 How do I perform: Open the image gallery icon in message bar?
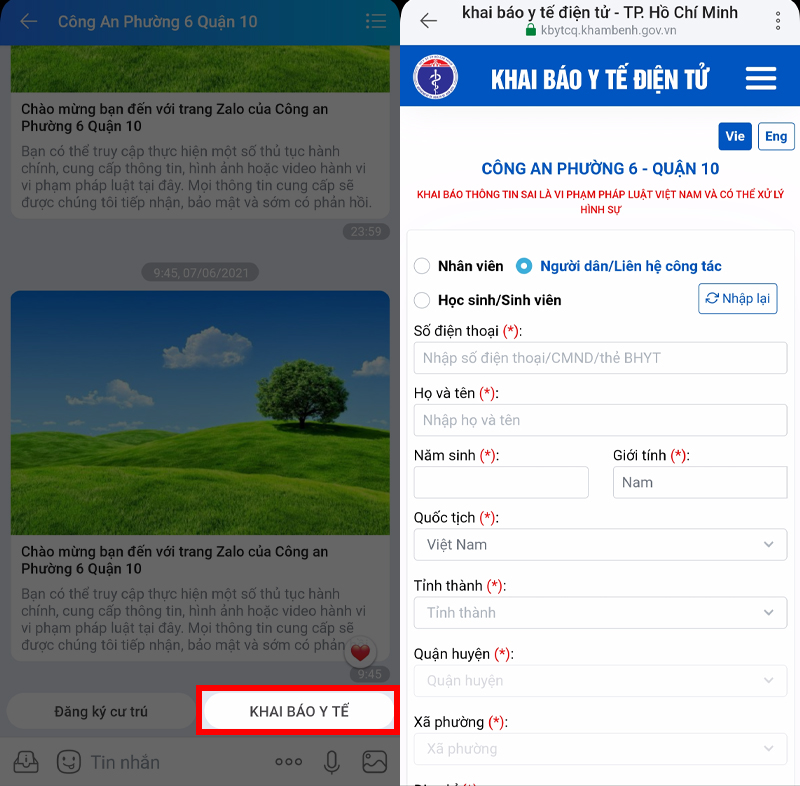(x=374, y=762)
